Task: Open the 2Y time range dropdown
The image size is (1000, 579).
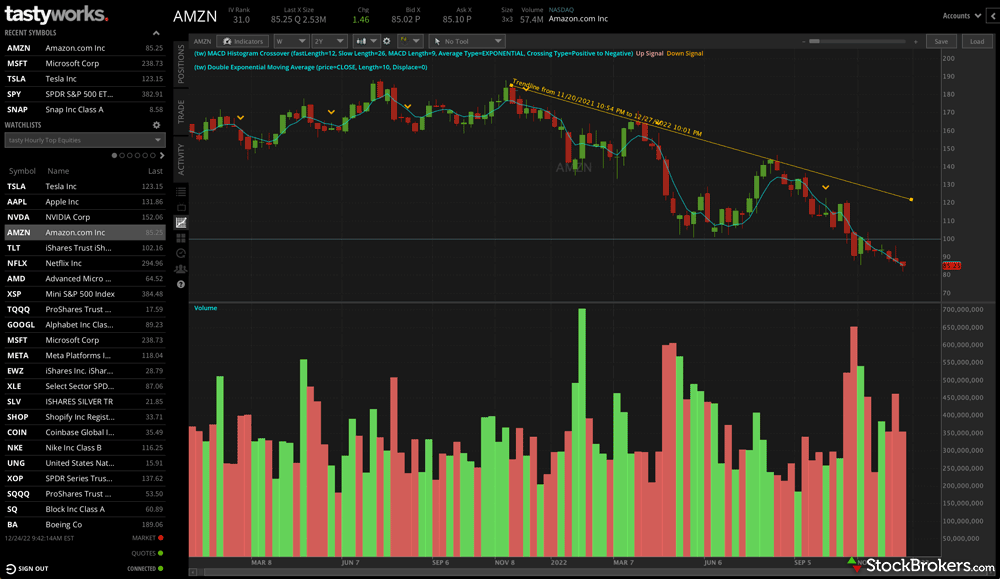Action: click(330, 41)
